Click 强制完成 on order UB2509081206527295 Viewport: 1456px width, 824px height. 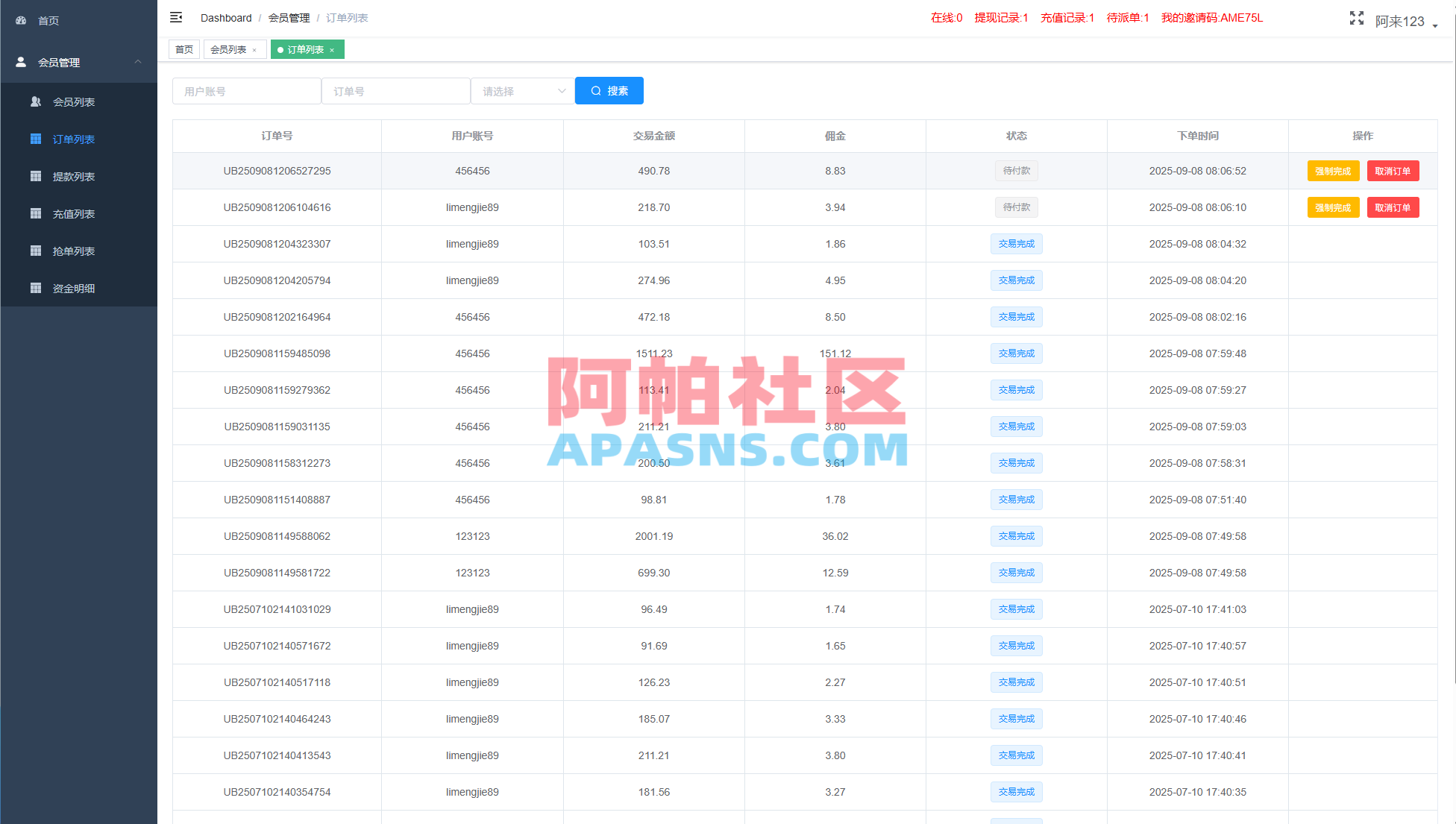click(x=1333, y=171)
